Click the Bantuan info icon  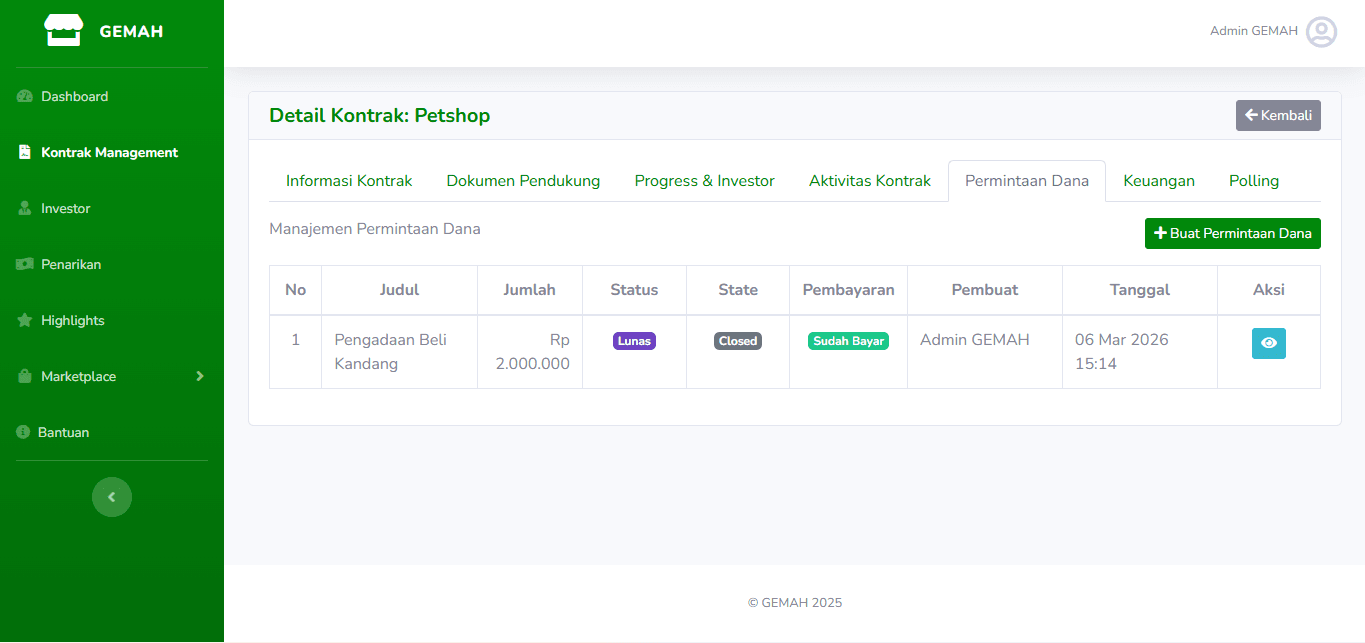[x=23, y=433]
